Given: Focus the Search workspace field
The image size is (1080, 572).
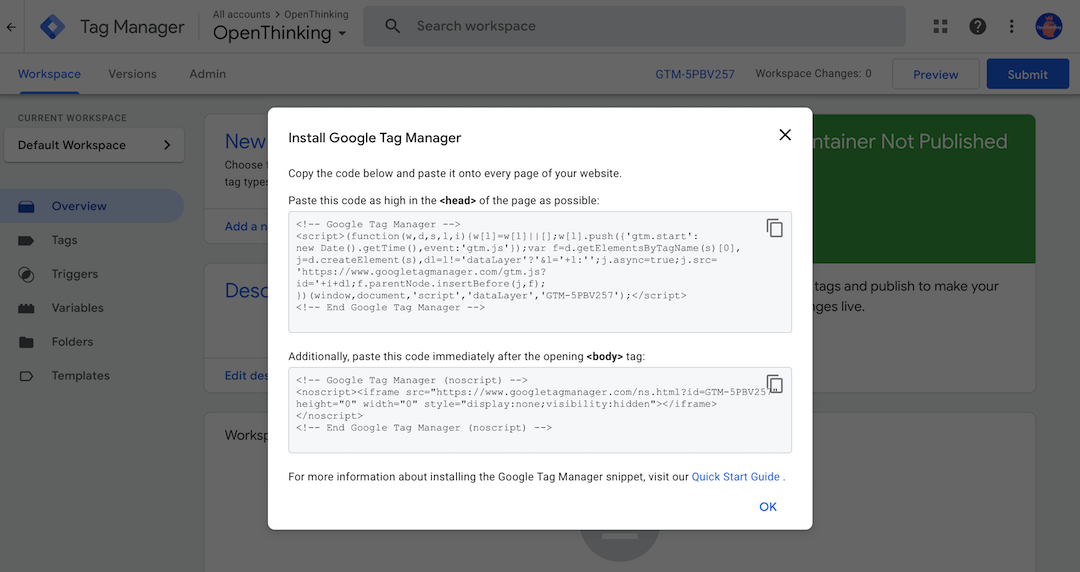Looking at the screenshot, I should 634,26.
